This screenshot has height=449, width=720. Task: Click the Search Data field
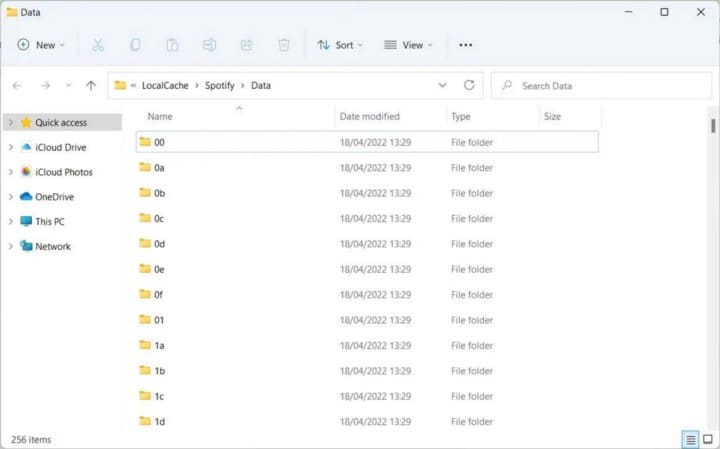point(602,86)
